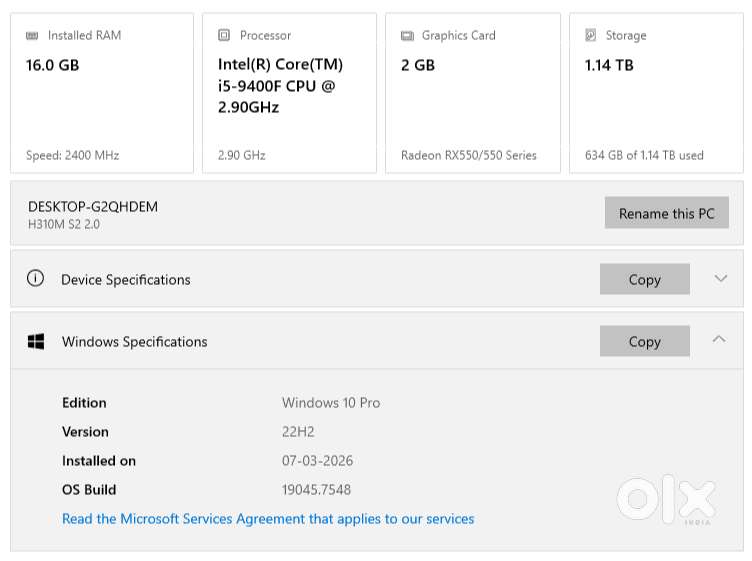Select the 22H2 version value
This screenshot has height=561, width=752.
[298, 432]
